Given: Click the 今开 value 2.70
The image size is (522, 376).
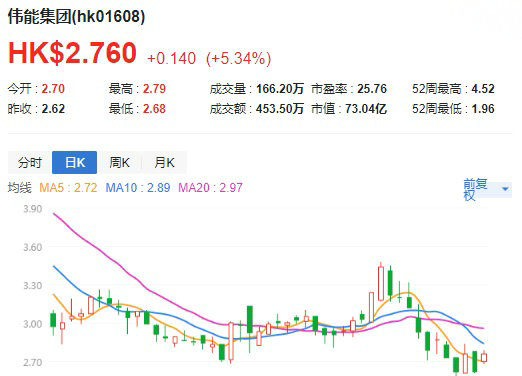Looking at the screenshot, I should pos(53,89).
